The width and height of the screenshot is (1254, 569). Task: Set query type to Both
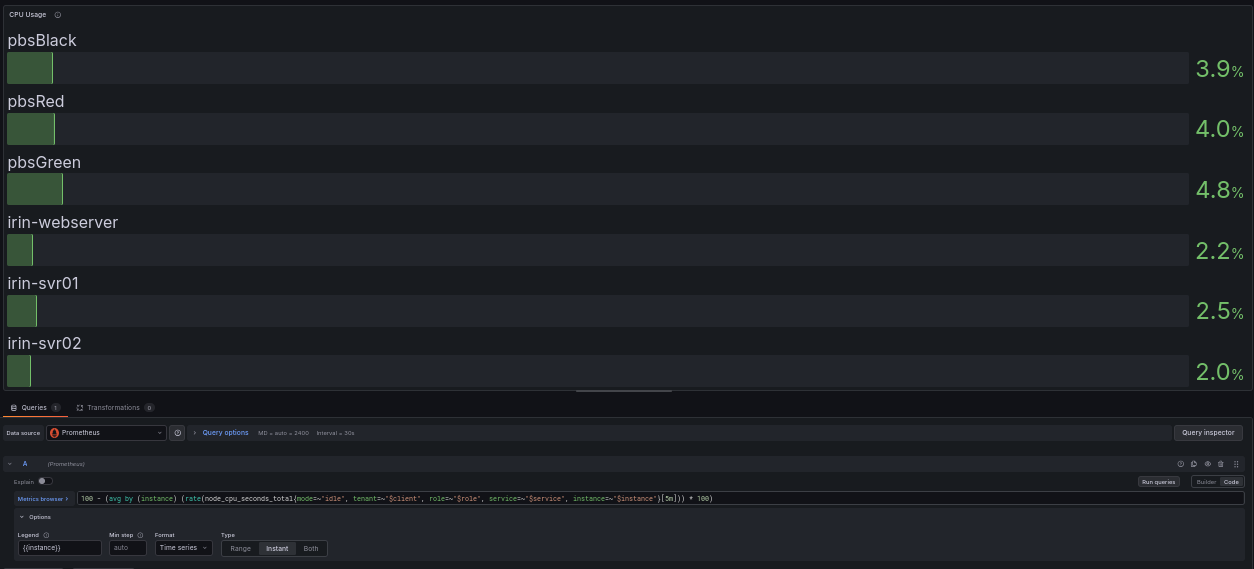[311, 548]
